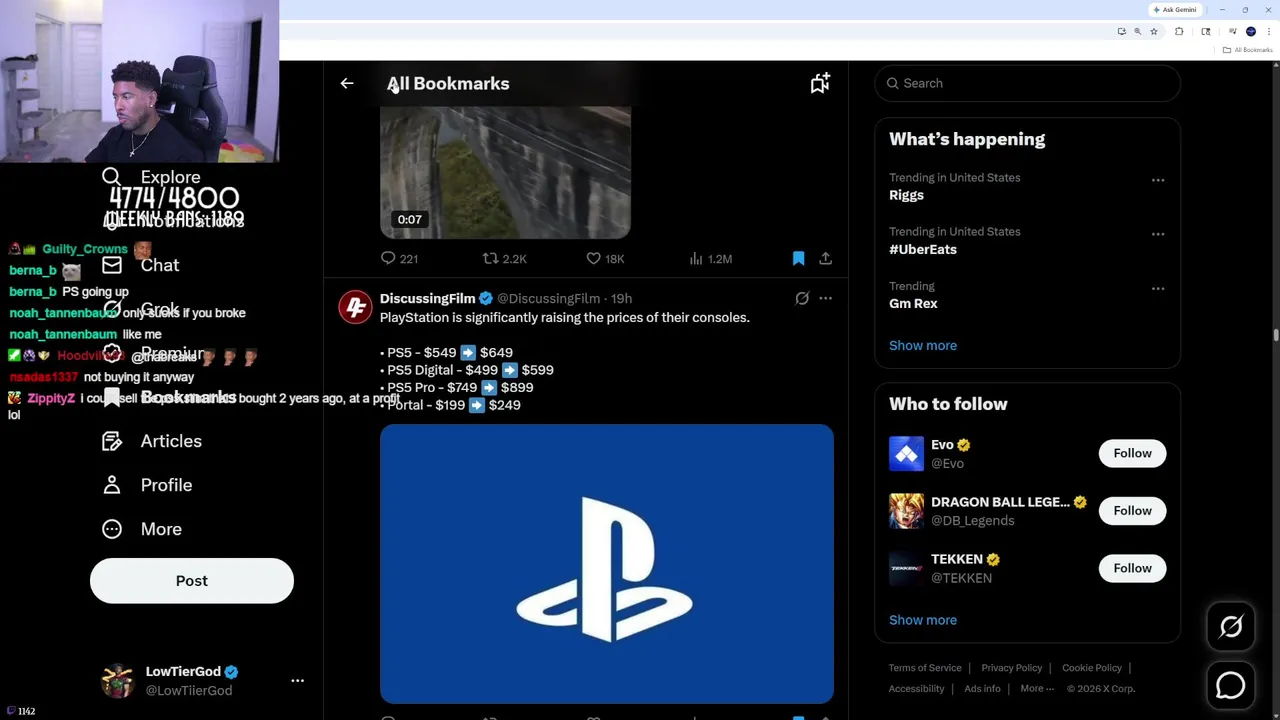Screen dimensions: 1280x720
Task: Open the Ads info footer link
Action: point(982,688)
